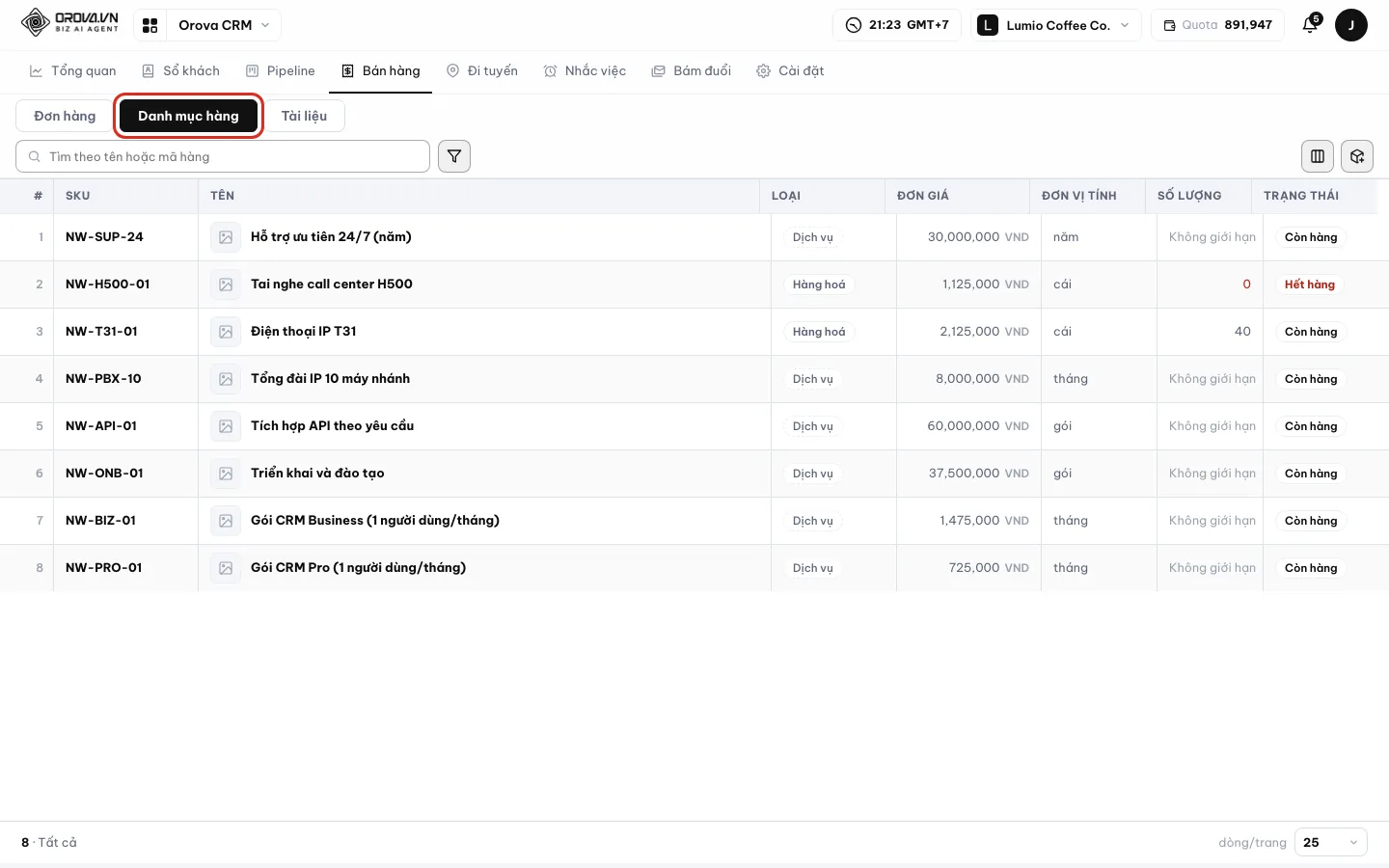Click the Hàng hoá tag for NW-T31-01
This screenshot has width=1389, height=868.
point(819,332)
